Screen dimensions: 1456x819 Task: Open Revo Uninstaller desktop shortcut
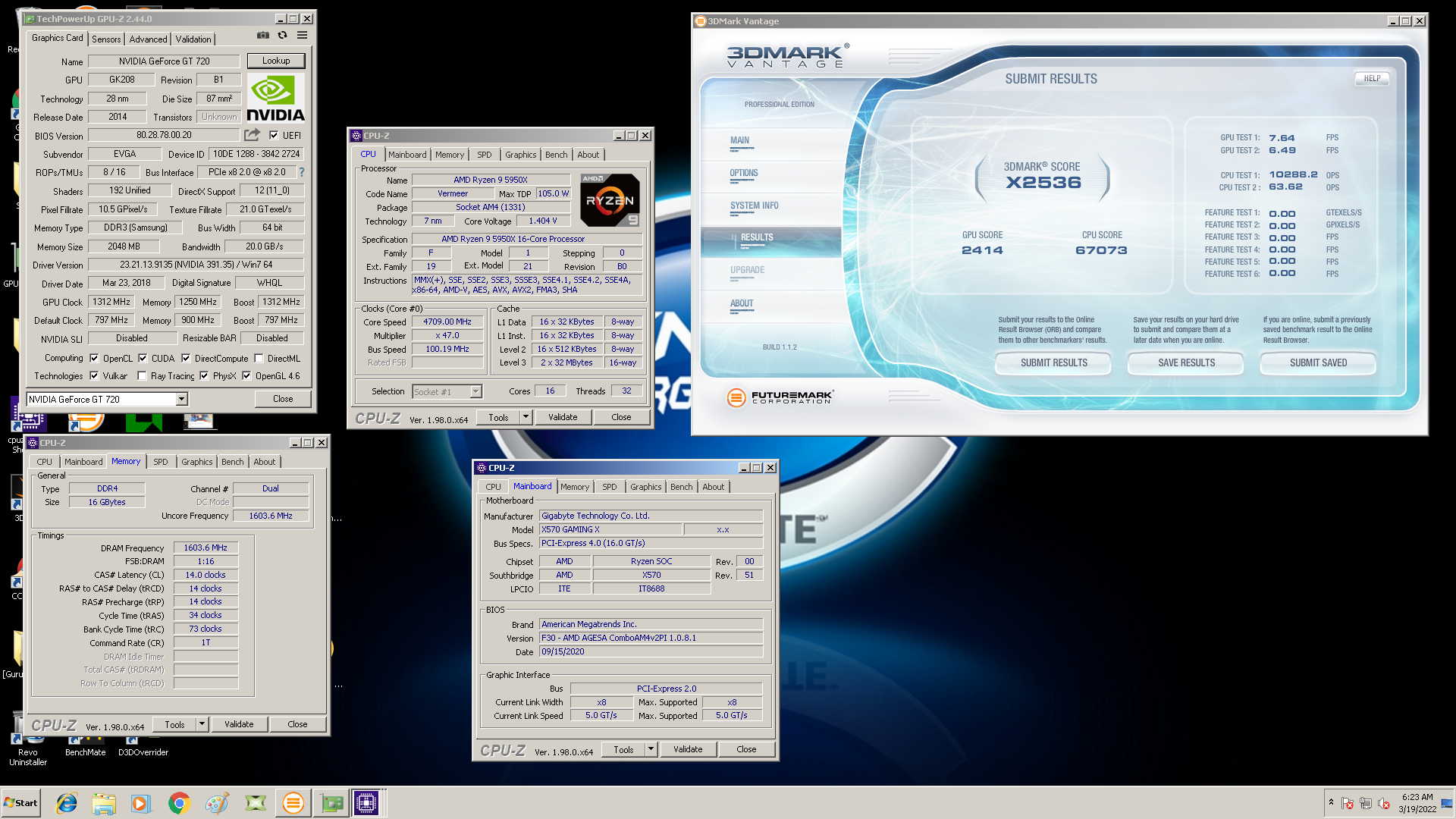coord(27,749)
